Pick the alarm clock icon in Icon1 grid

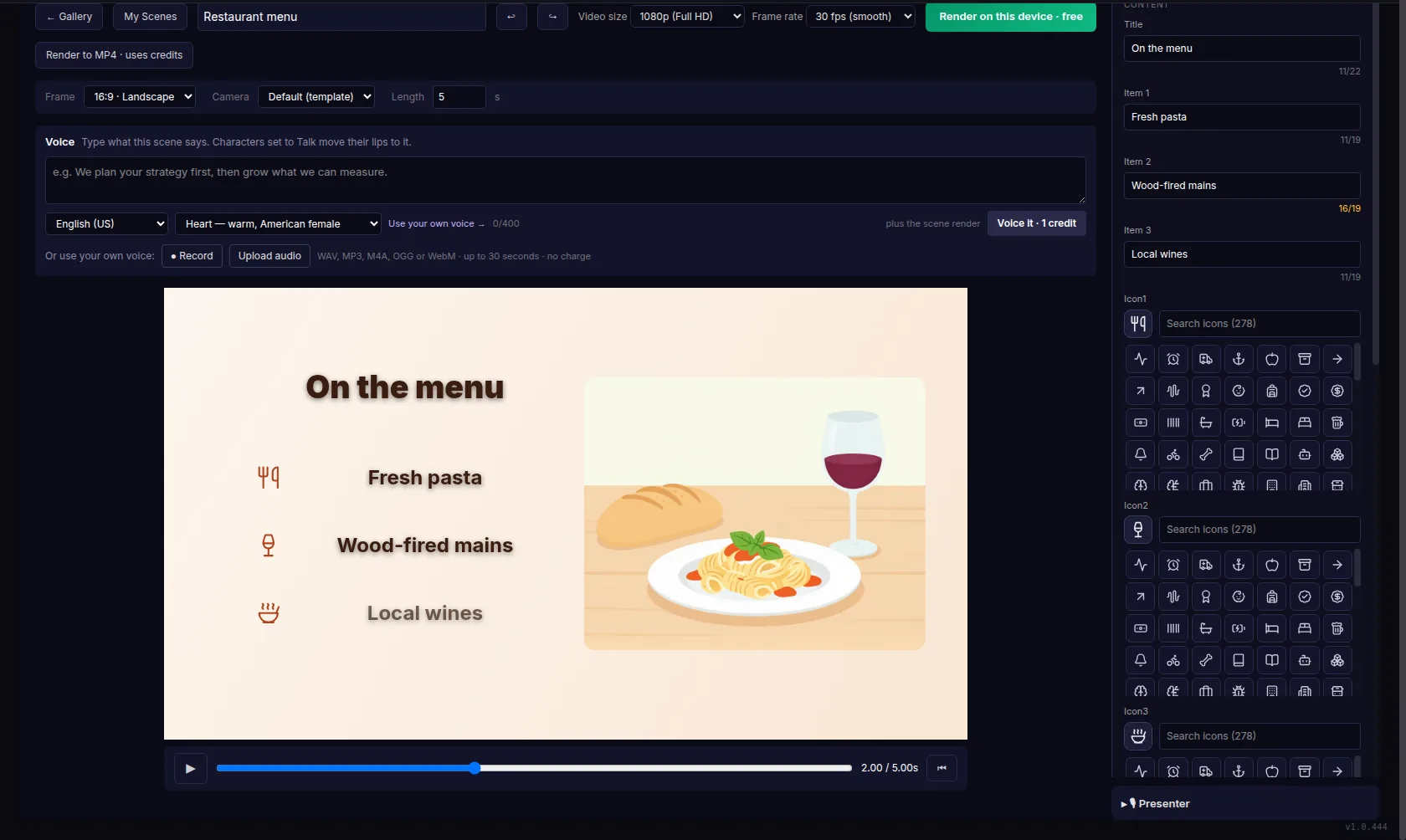[x=1173, y=359]
